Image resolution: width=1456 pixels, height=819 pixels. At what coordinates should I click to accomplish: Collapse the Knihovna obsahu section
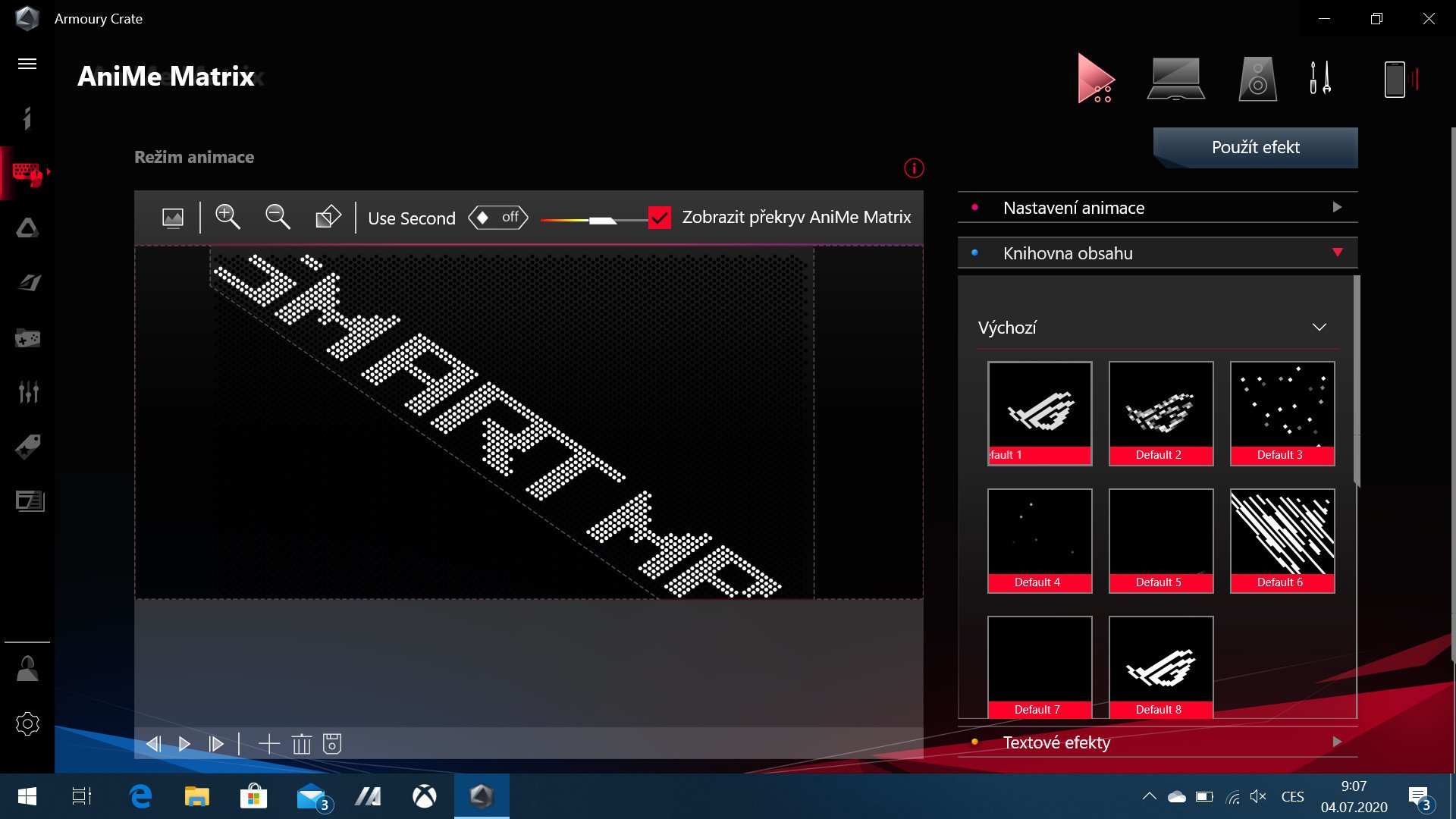[1157, 253]
